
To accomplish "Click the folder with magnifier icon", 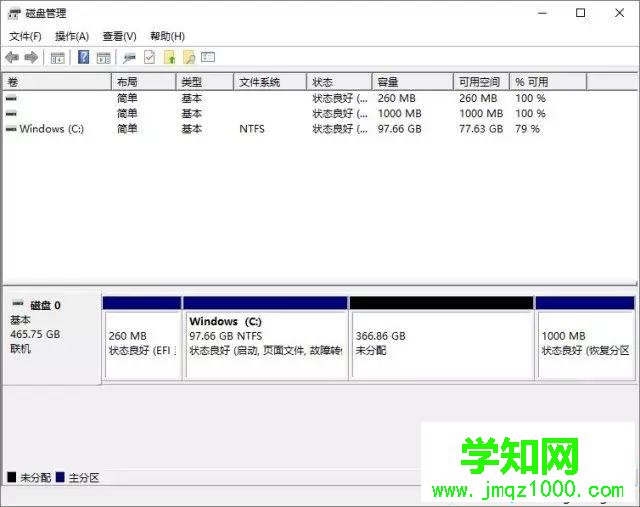I will [189, 57].
